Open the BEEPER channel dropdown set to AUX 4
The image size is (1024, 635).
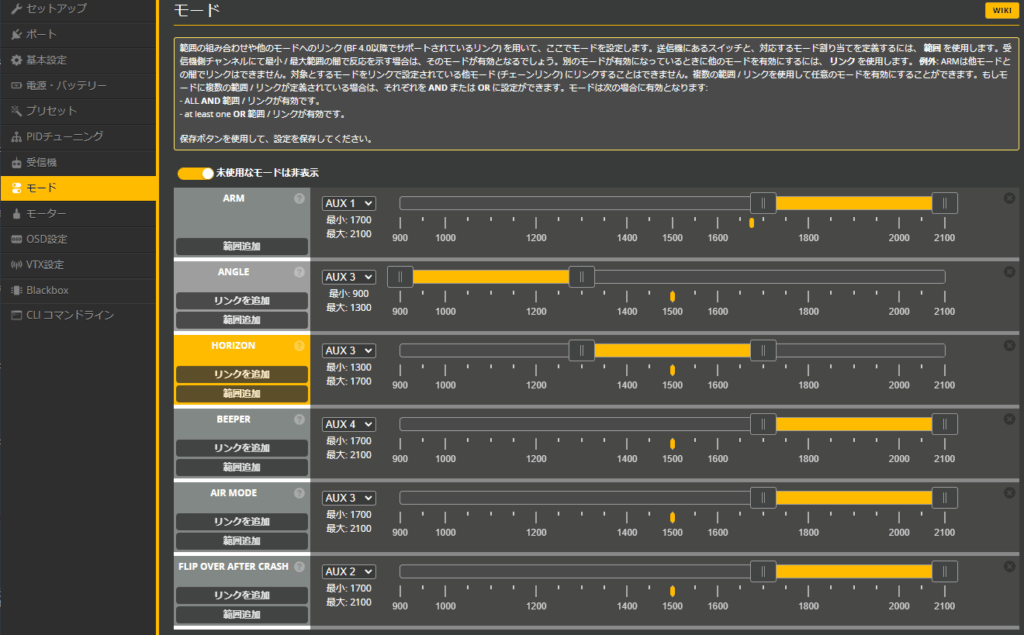pyautogui.click(x=348, y=424)
